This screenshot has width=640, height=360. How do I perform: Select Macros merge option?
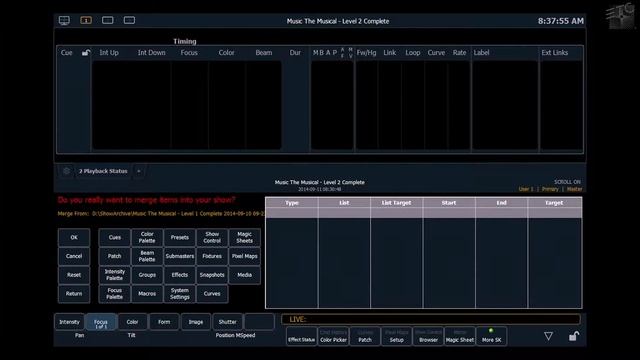147,294
